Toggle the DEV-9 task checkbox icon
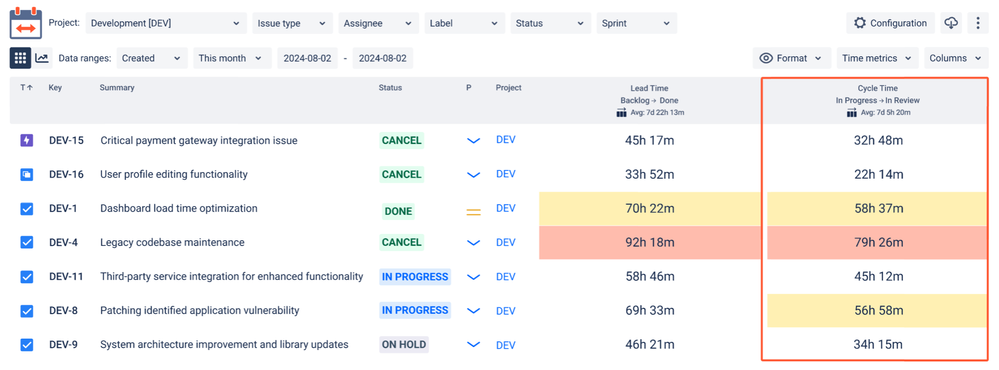Screen dimensions: 999x370 coord(27,345)
